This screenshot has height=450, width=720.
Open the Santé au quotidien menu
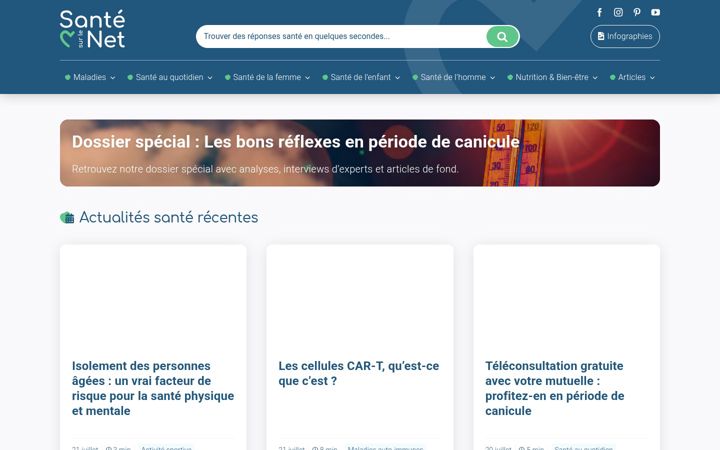pos(169,77)
